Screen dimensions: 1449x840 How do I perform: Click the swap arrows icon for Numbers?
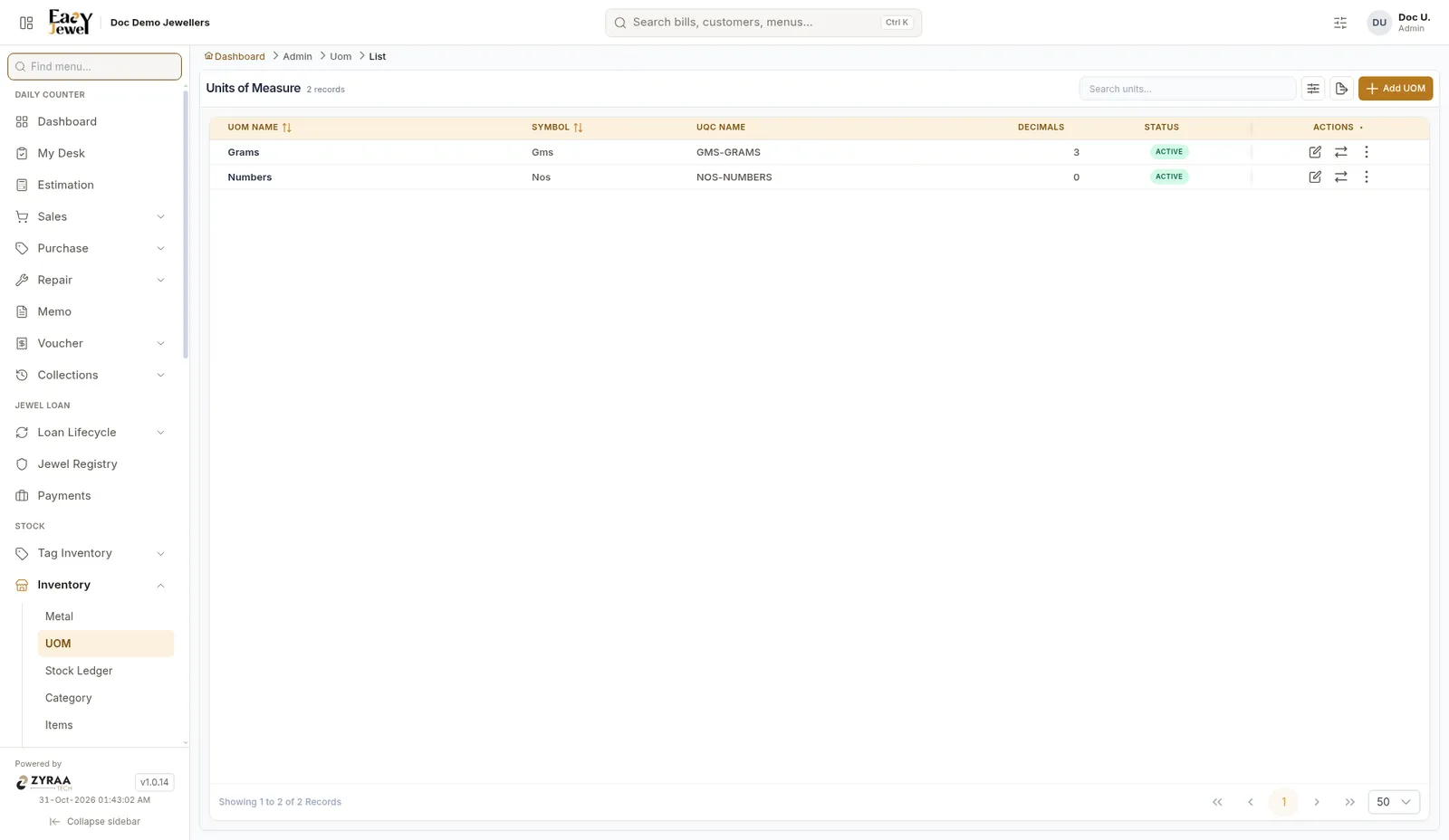tap(1341, 177)
